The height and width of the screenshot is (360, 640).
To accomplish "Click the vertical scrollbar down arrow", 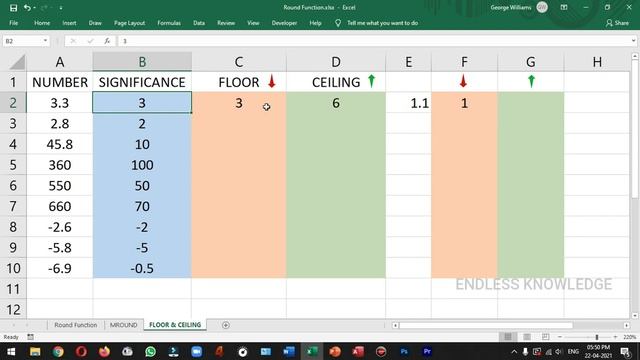I will click(635, 316).
